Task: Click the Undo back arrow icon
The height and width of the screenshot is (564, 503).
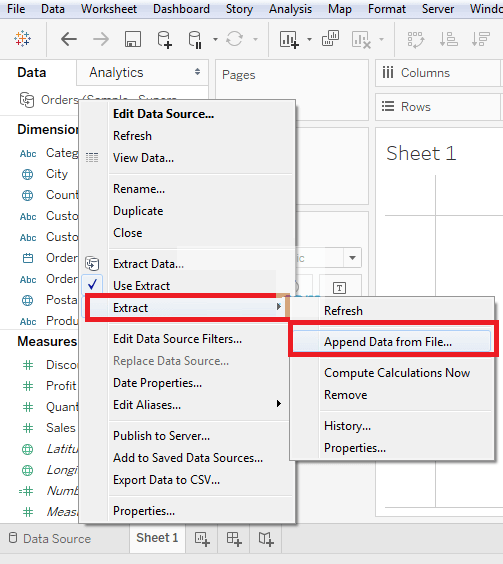Action: coord(69,39)
